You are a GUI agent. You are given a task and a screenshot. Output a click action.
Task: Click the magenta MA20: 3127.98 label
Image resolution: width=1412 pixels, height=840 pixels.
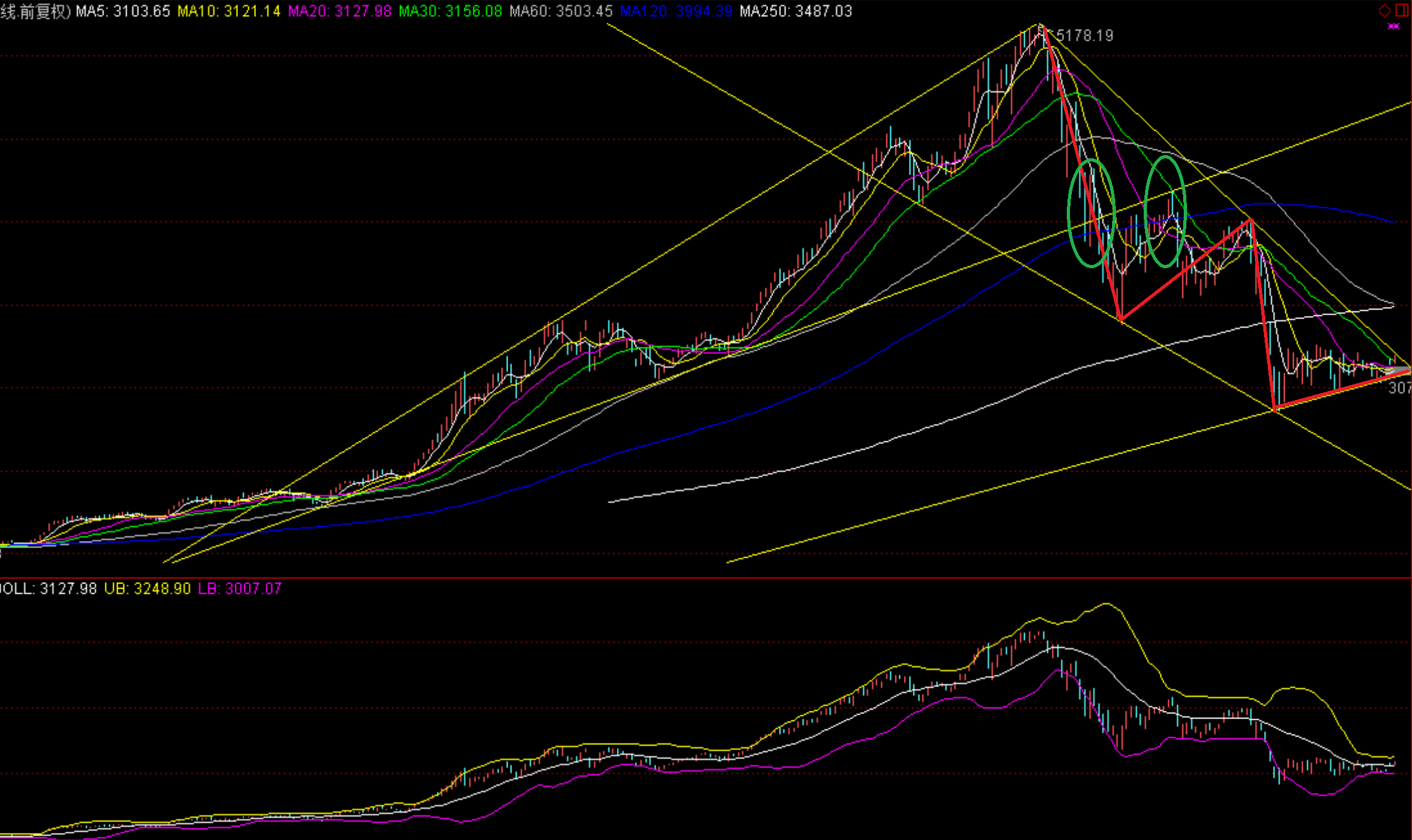[x=339, y=11]
